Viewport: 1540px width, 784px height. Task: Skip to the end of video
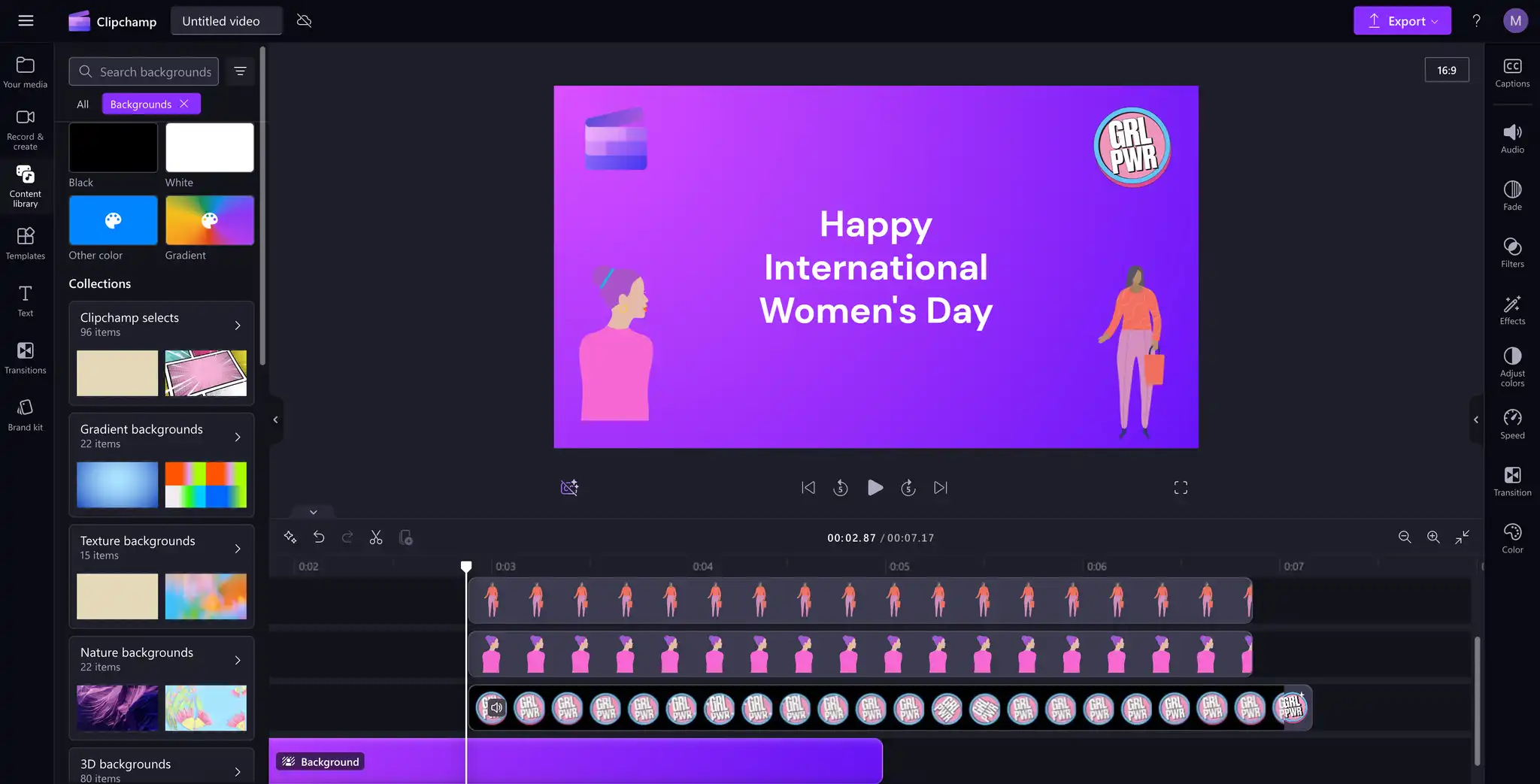(941, 488)
